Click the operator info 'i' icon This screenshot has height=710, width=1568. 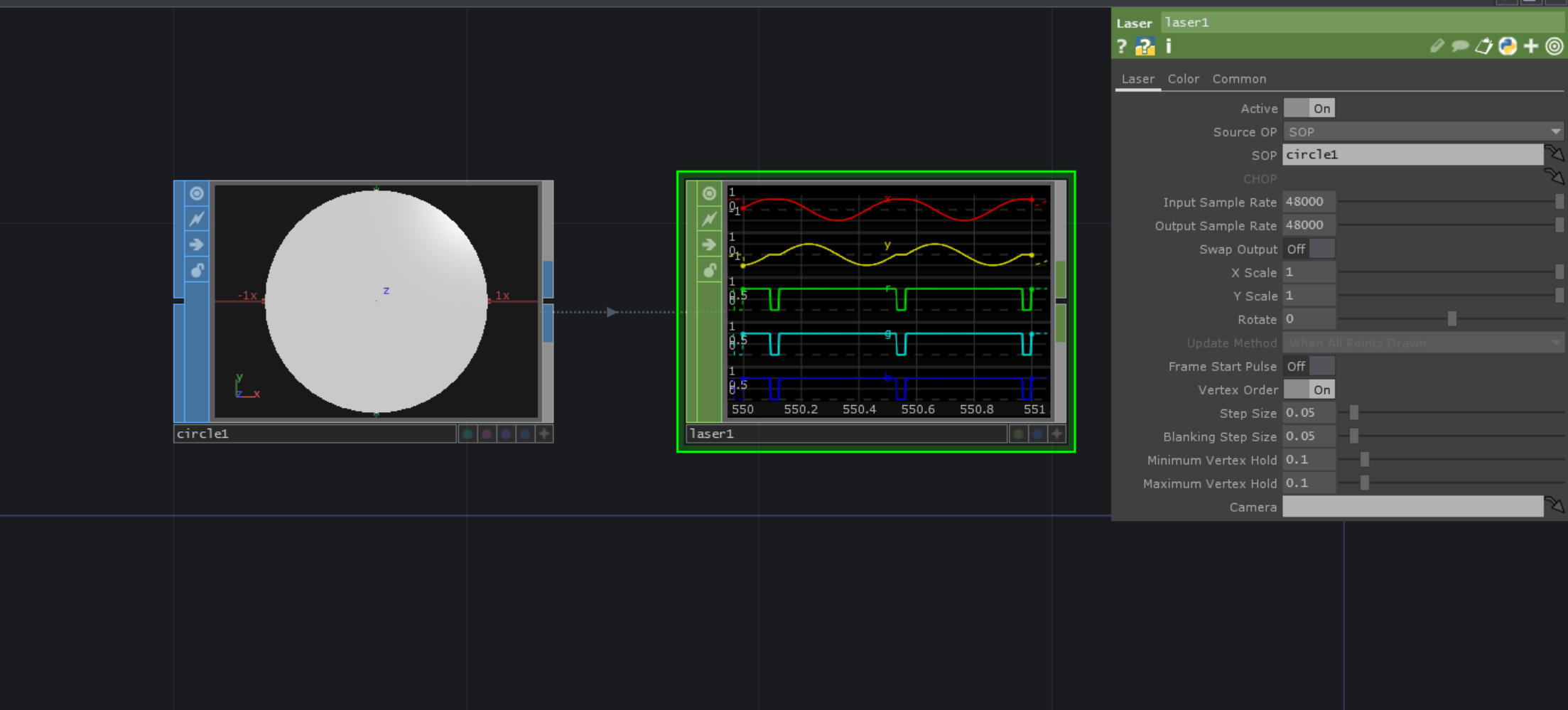coord(1169,47)
